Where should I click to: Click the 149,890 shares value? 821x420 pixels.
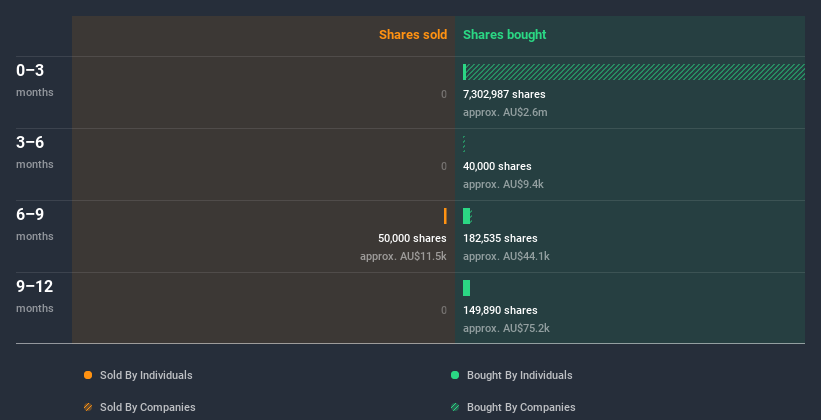(500, 310)
